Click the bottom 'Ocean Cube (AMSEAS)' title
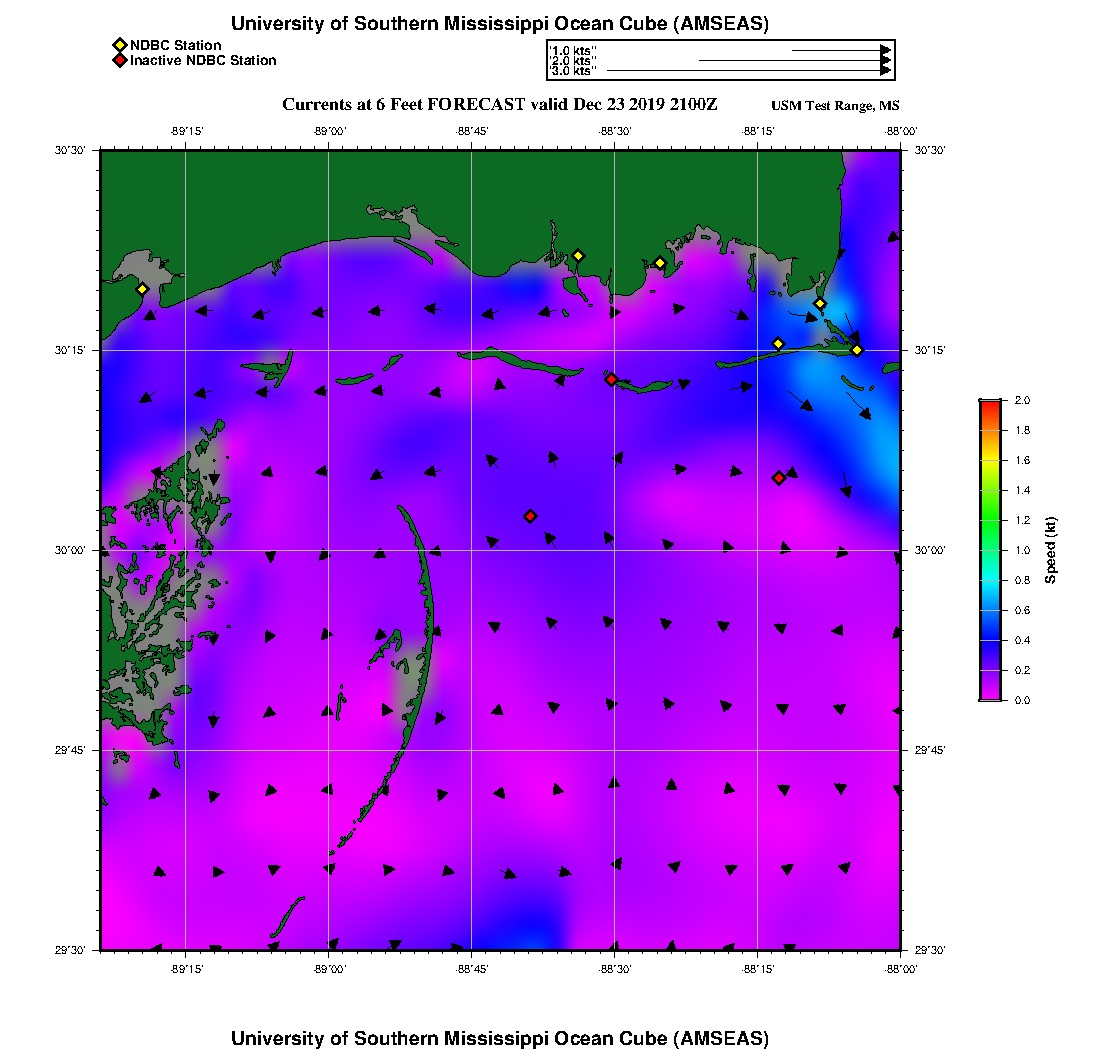Screen dimensions: 1100x1050 point(500,1038)
